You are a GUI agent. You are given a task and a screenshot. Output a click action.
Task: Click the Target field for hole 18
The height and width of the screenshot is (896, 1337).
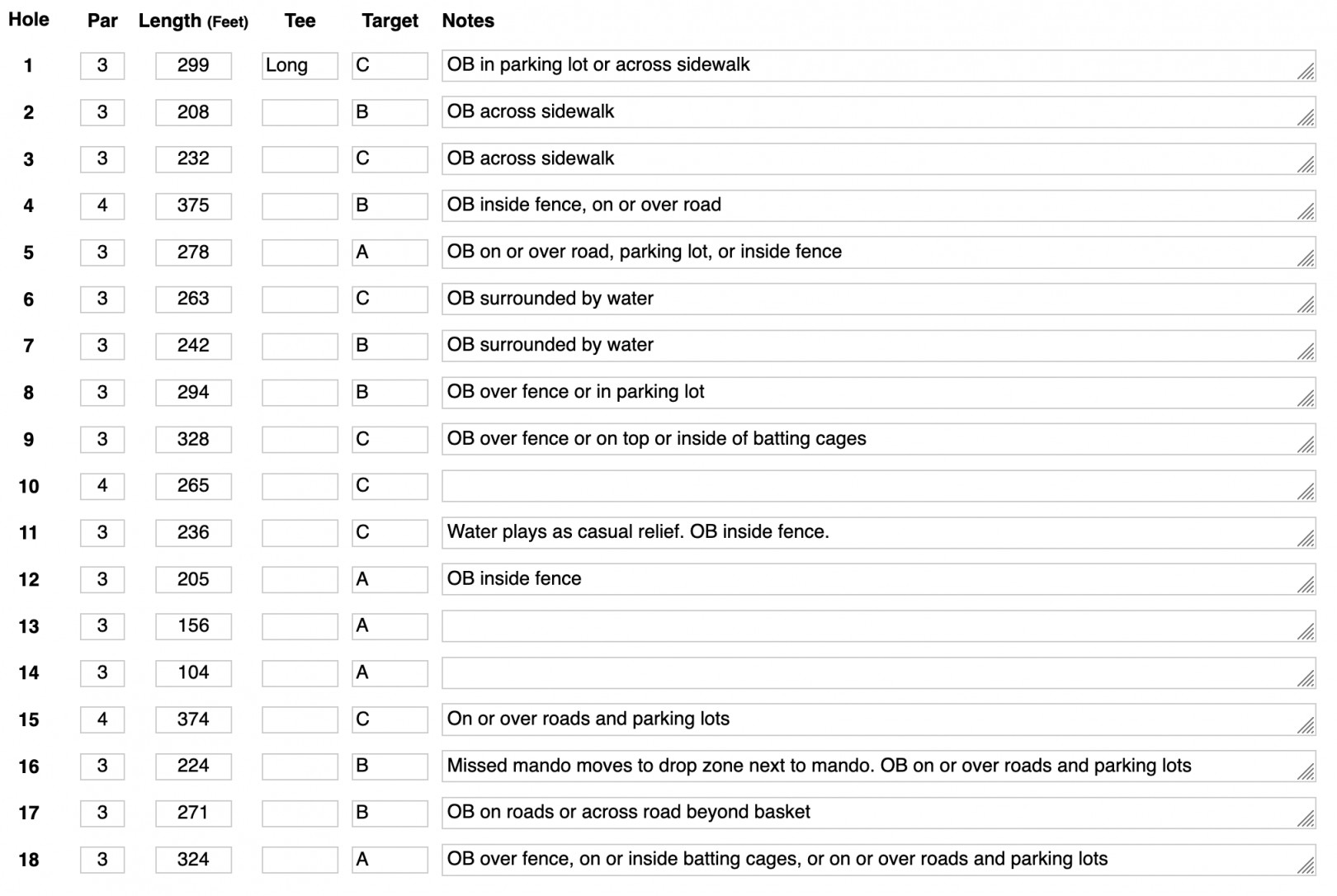click(390, 860)
